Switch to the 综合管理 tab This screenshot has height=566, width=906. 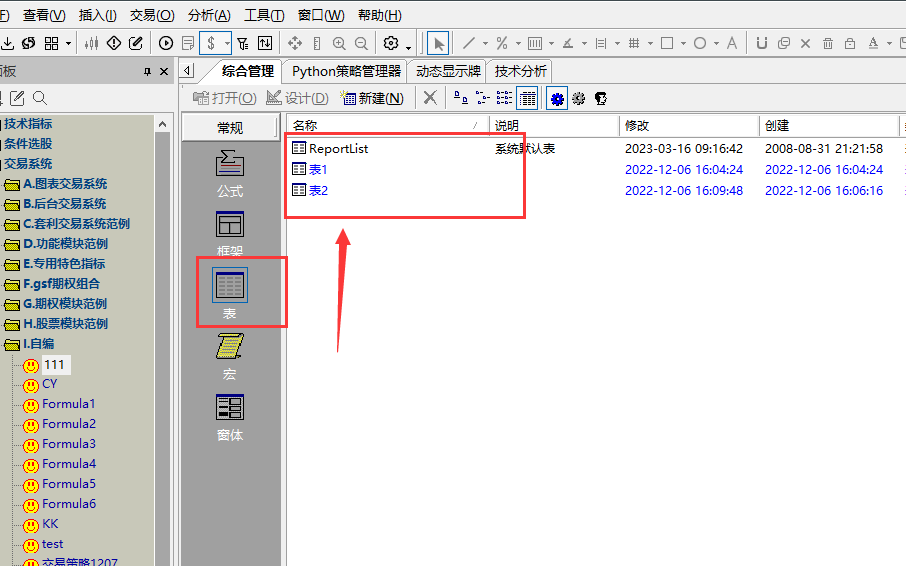tap(247, 71)
